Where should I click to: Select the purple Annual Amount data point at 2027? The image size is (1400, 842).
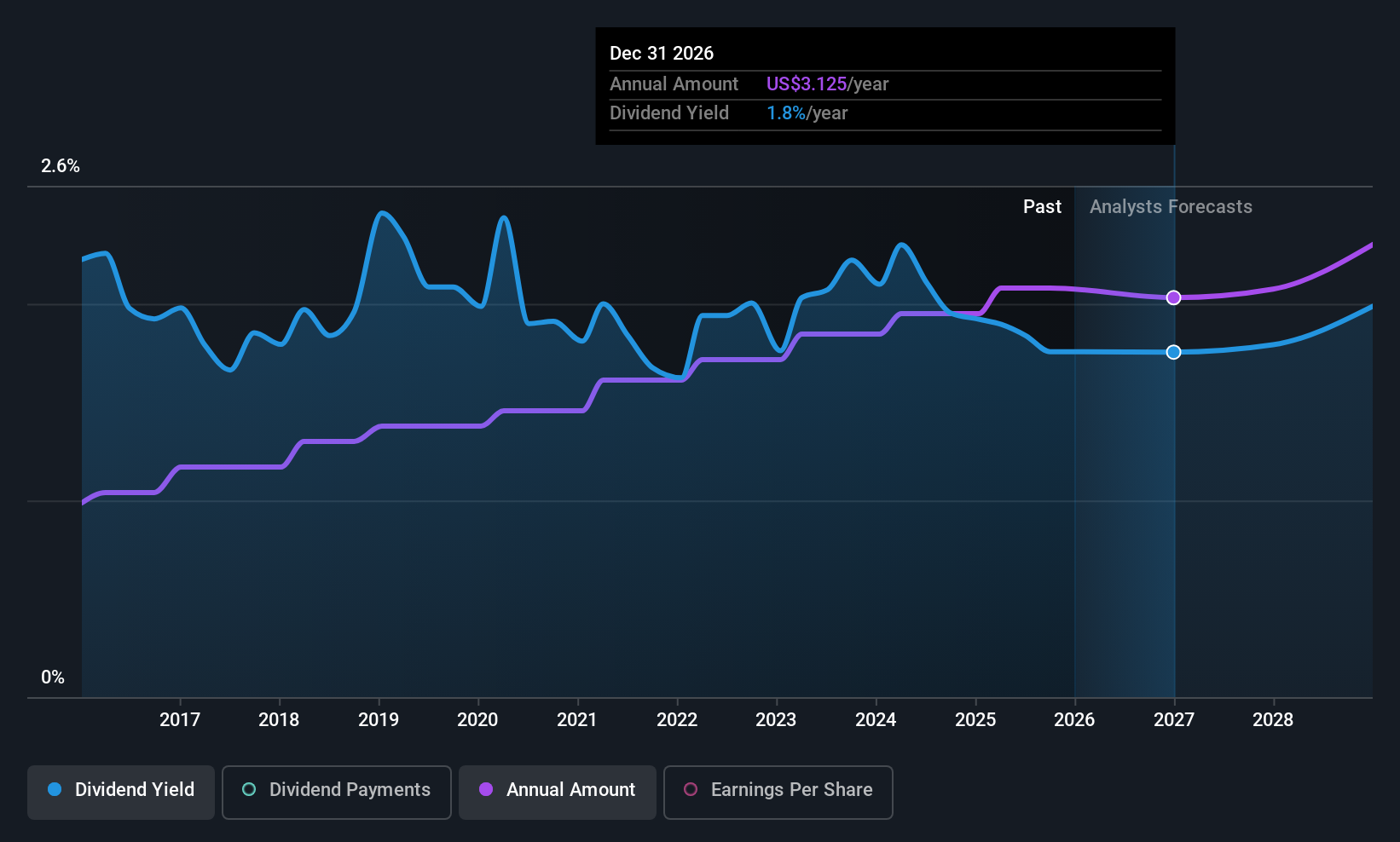pos(1174,297)
